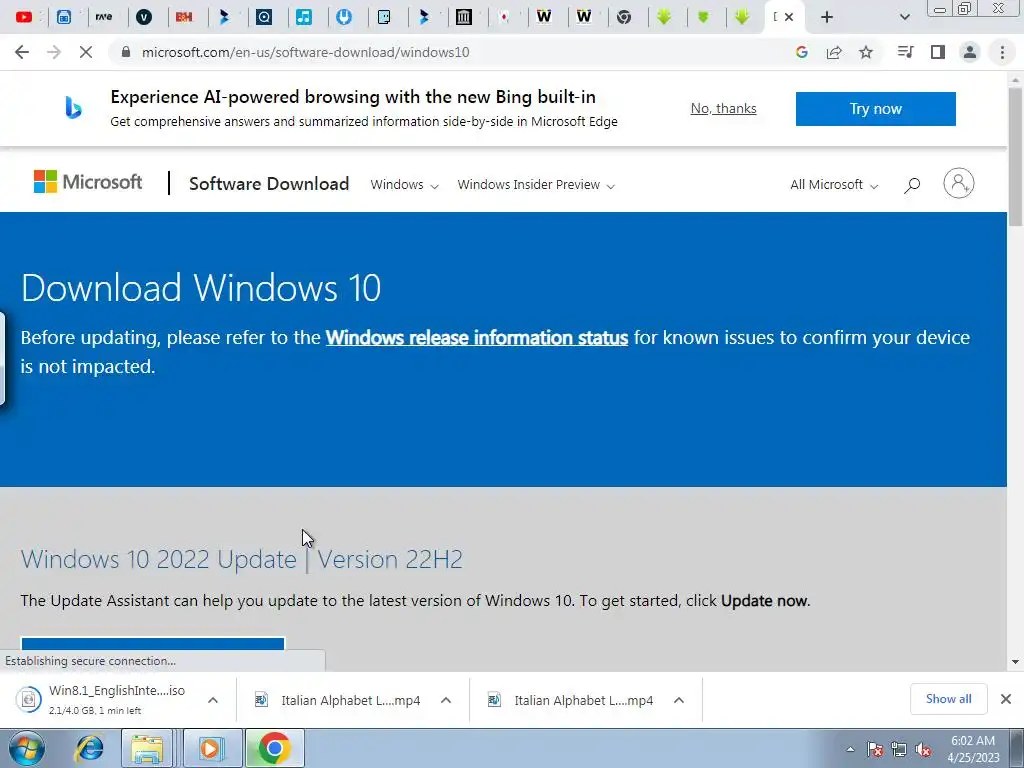
Task: Click the muted volume tray icon
Action: click(923, 749)
